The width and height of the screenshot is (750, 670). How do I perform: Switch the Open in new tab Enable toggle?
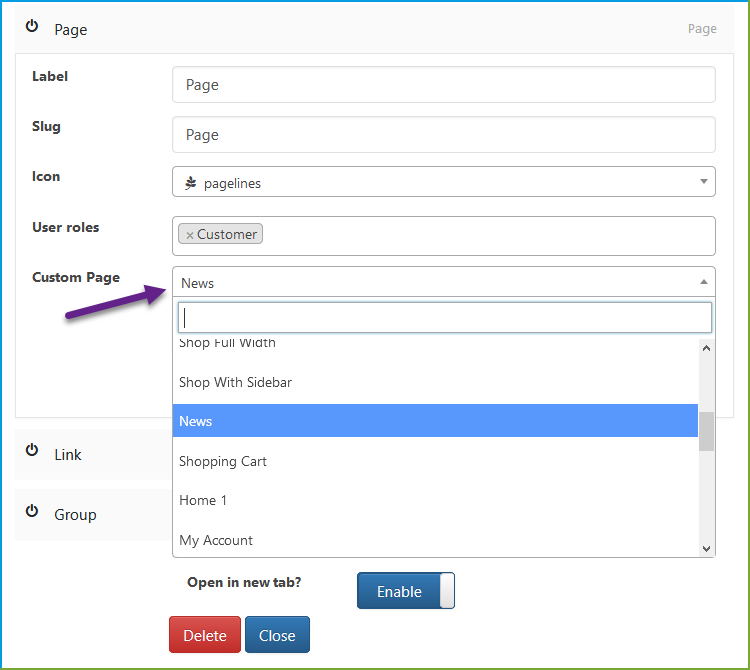pos(406,591)
